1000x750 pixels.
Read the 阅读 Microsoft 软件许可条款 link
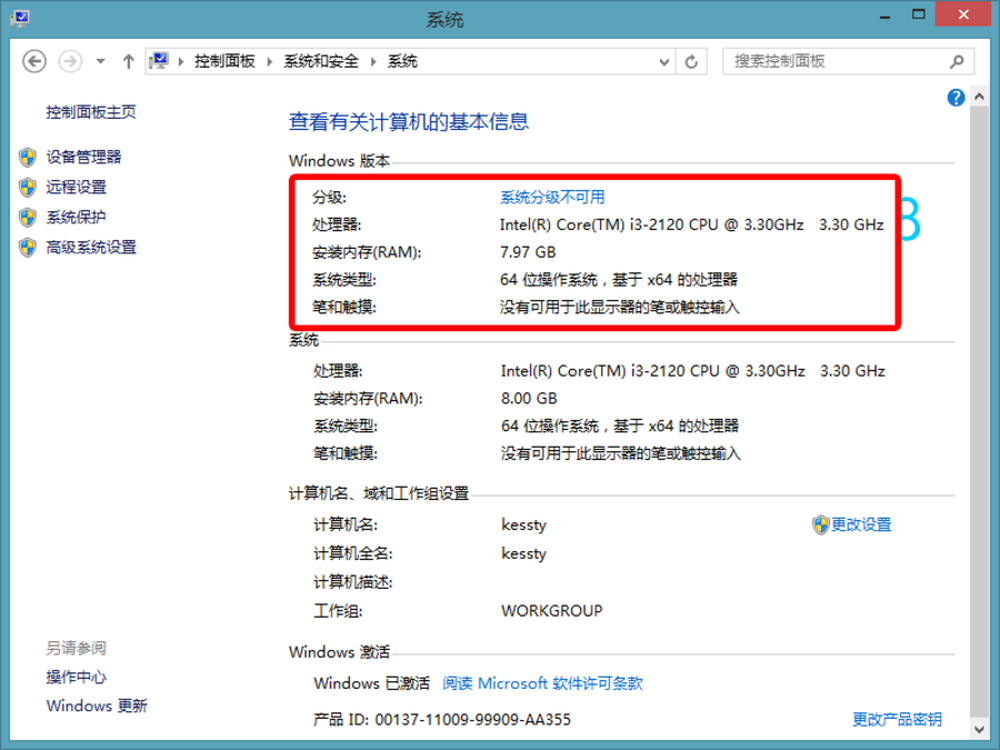point(543,684)
